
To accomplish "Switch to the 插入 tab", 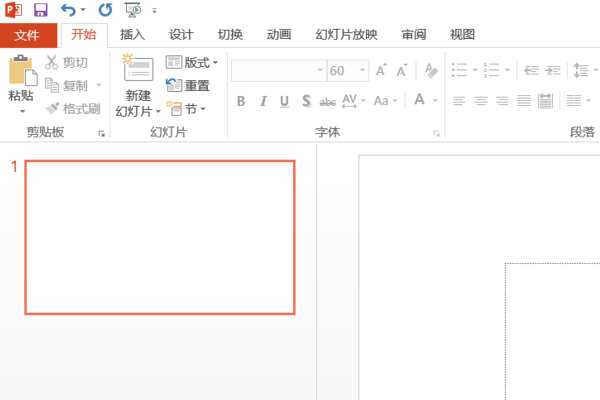I will tap(132, 35).
